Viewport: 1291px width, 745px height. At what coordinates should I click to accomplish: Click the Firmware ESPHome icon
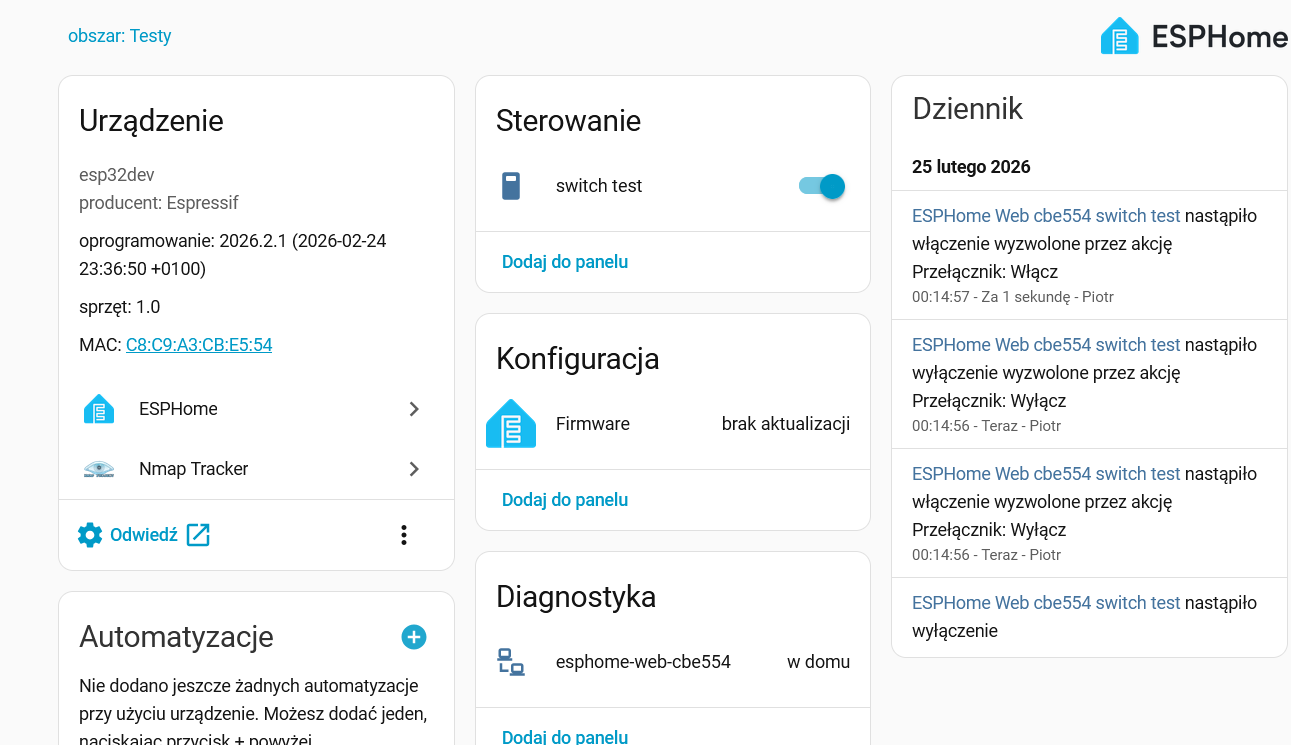tap(511, 424)
